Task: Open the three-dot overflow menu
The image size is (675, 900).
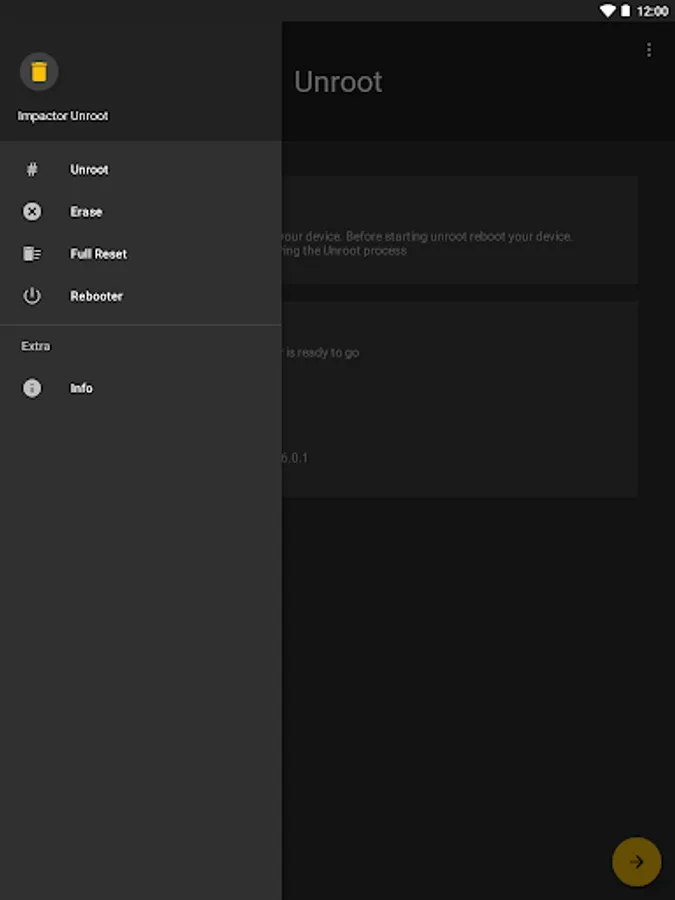Action: pos(649,51)
